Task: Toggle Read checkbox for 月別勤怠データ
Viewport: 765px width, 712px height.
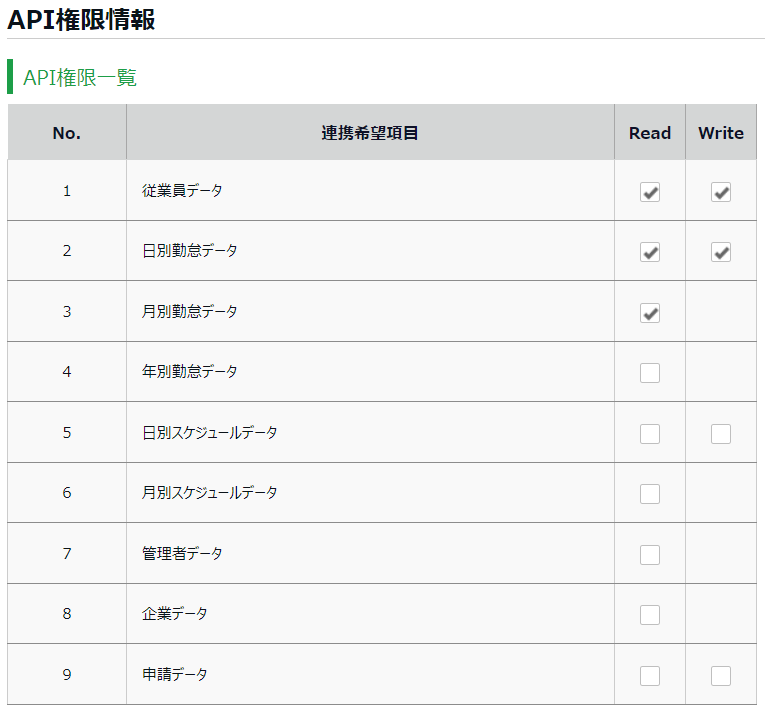Action: (650, 313)
